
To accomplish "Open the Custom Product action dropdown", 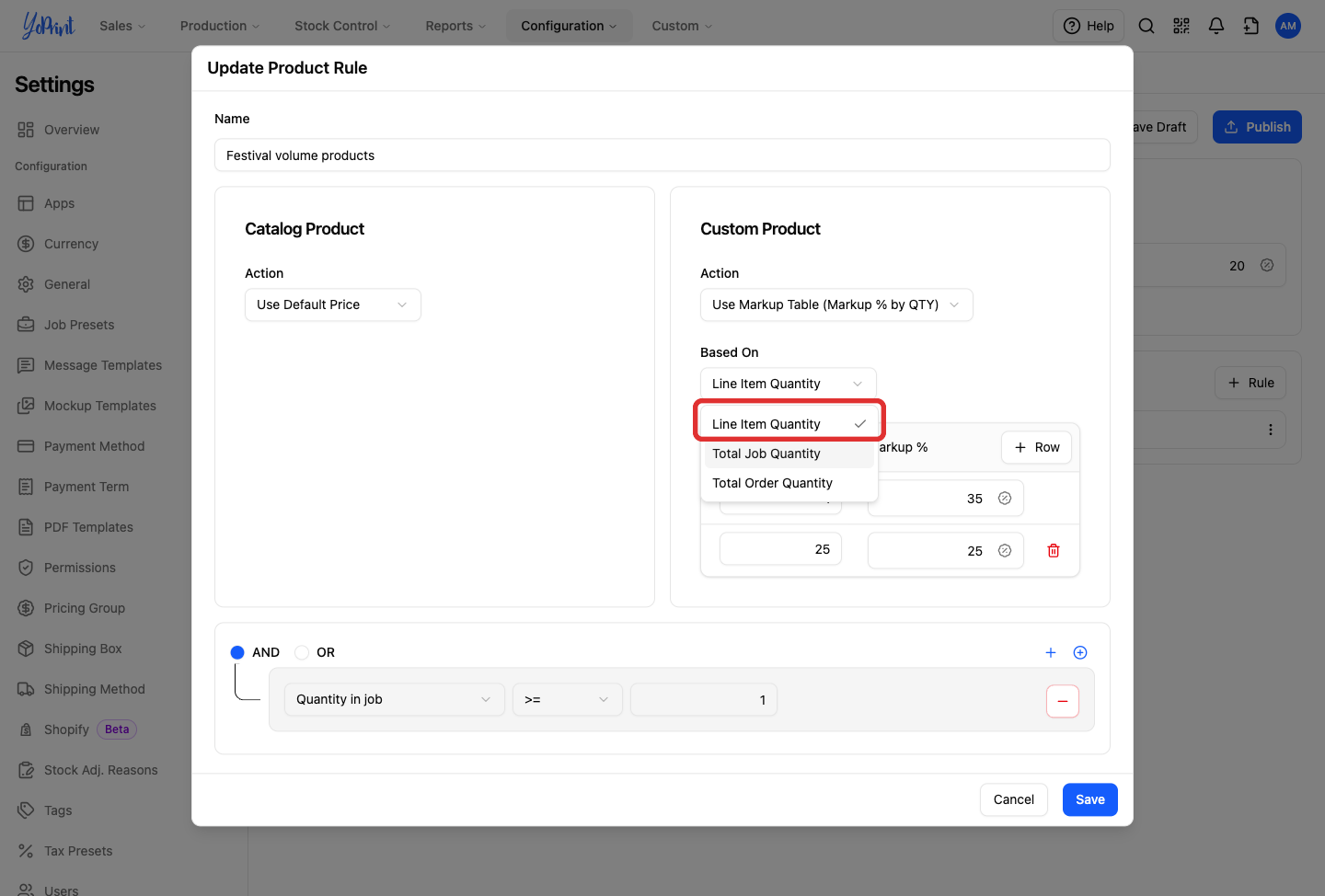I will 836,304.
